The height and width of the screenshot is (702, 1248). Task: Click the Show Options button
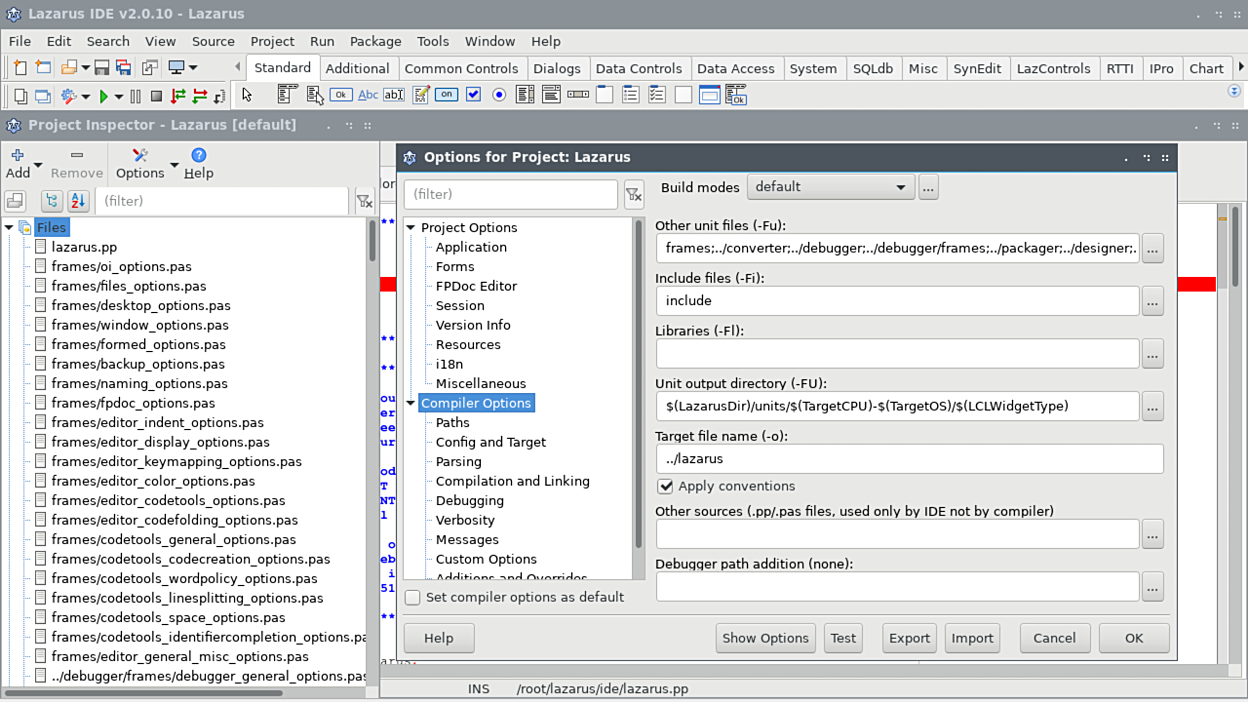[765, 638]
